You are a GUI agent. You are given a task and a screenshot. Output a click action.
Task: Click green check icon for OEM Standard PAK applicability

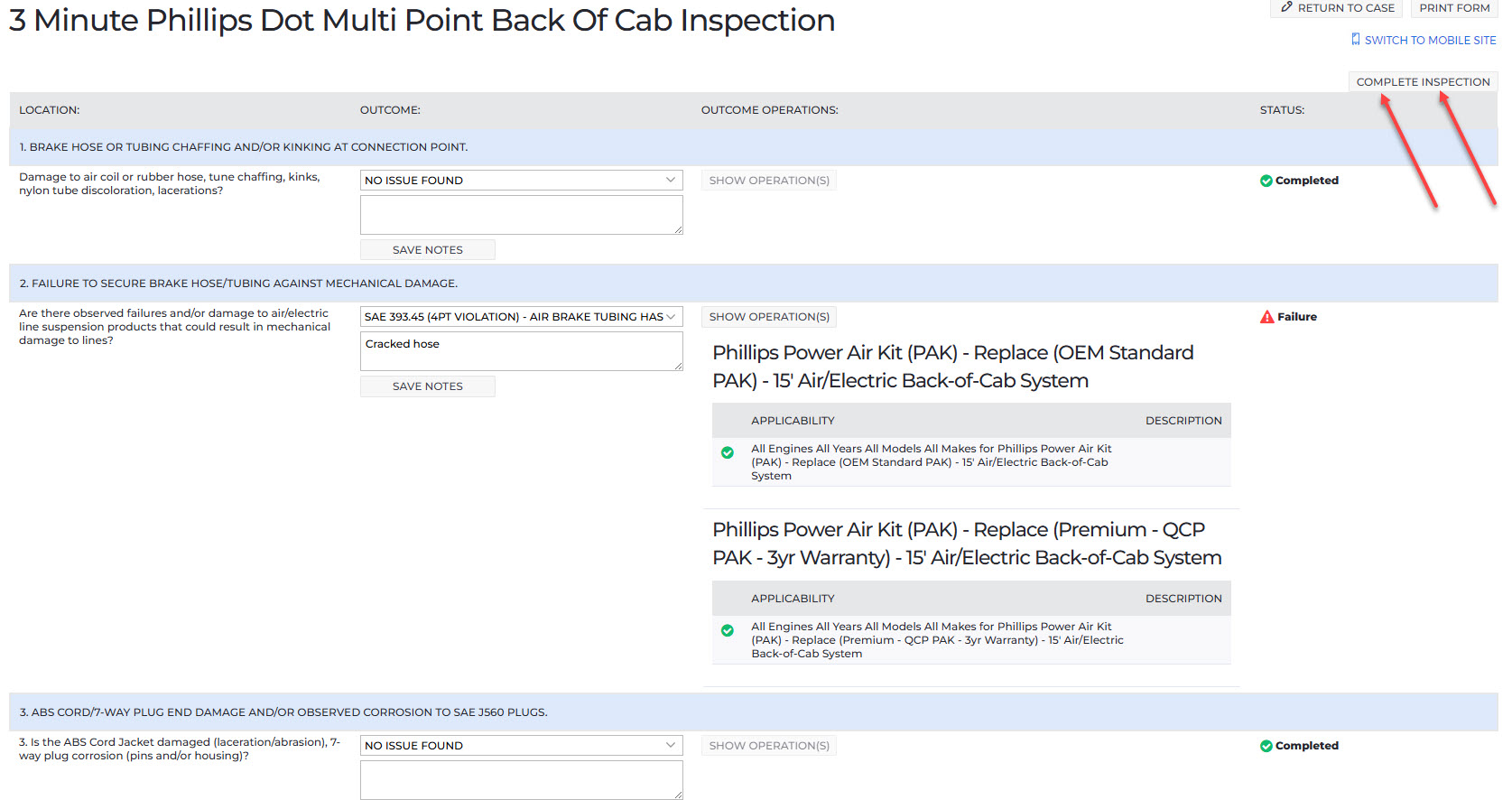click(x=728, y=452)
